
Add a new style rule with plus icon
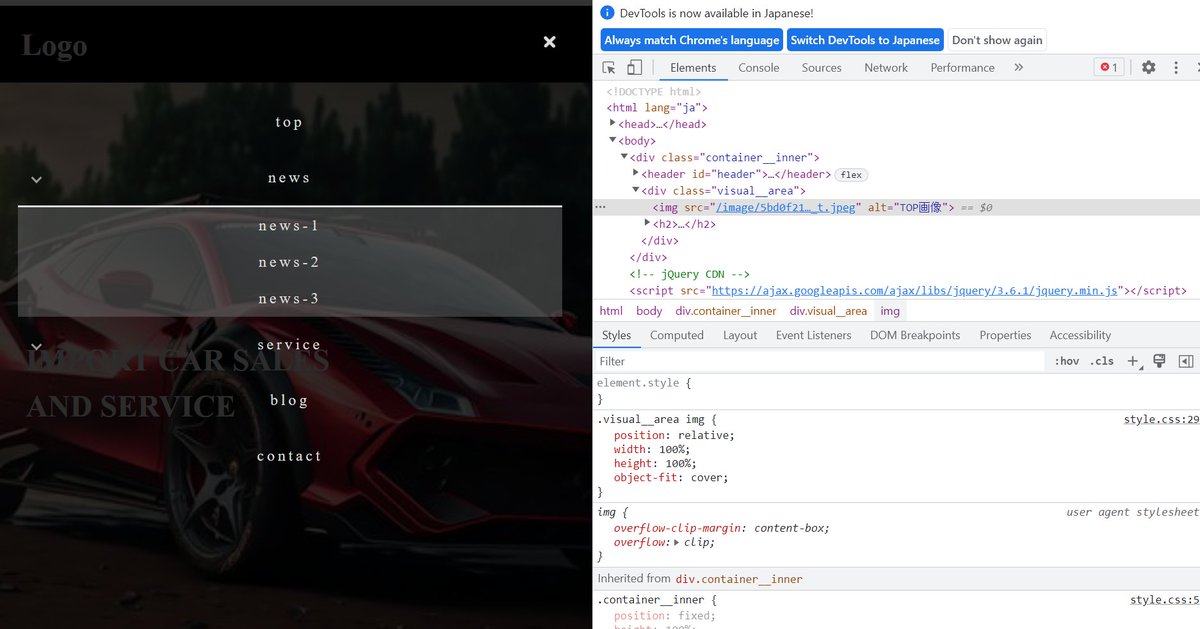tap(1134, 361)
